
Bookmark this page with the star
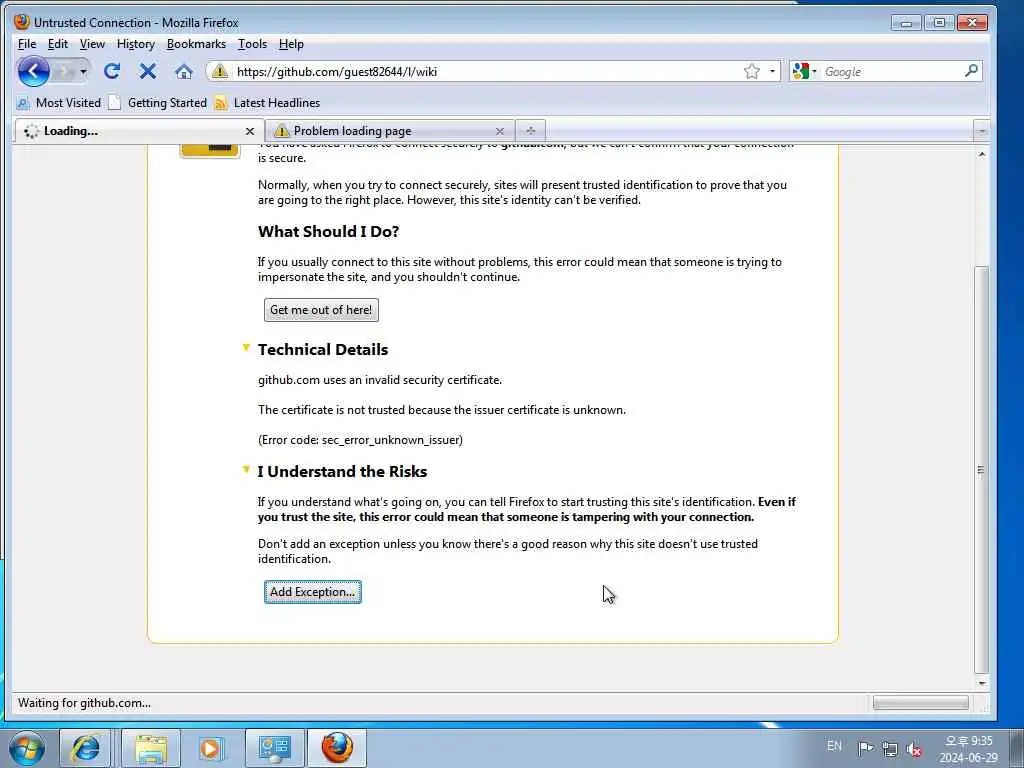click(752, 71)
